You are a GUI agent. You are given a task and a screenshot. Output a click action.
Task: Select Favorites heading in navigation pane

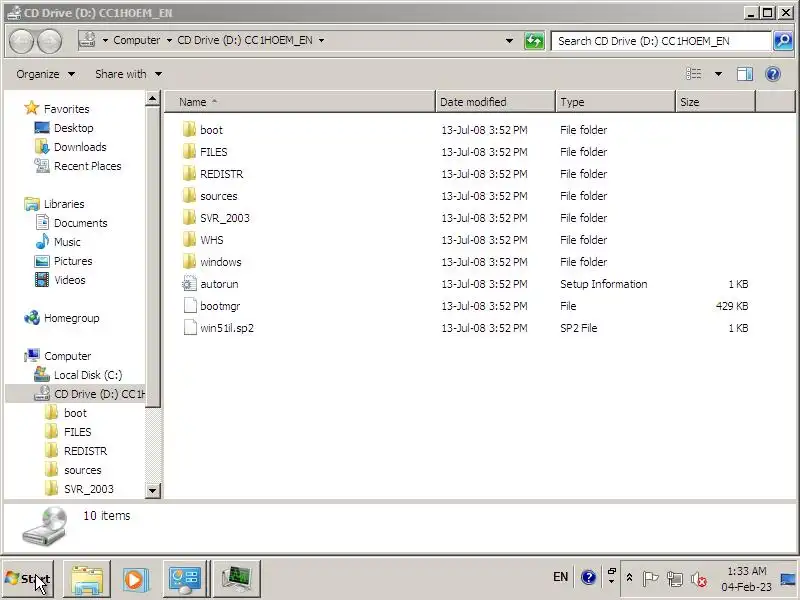pyautogui.click(x=66, y=109)
